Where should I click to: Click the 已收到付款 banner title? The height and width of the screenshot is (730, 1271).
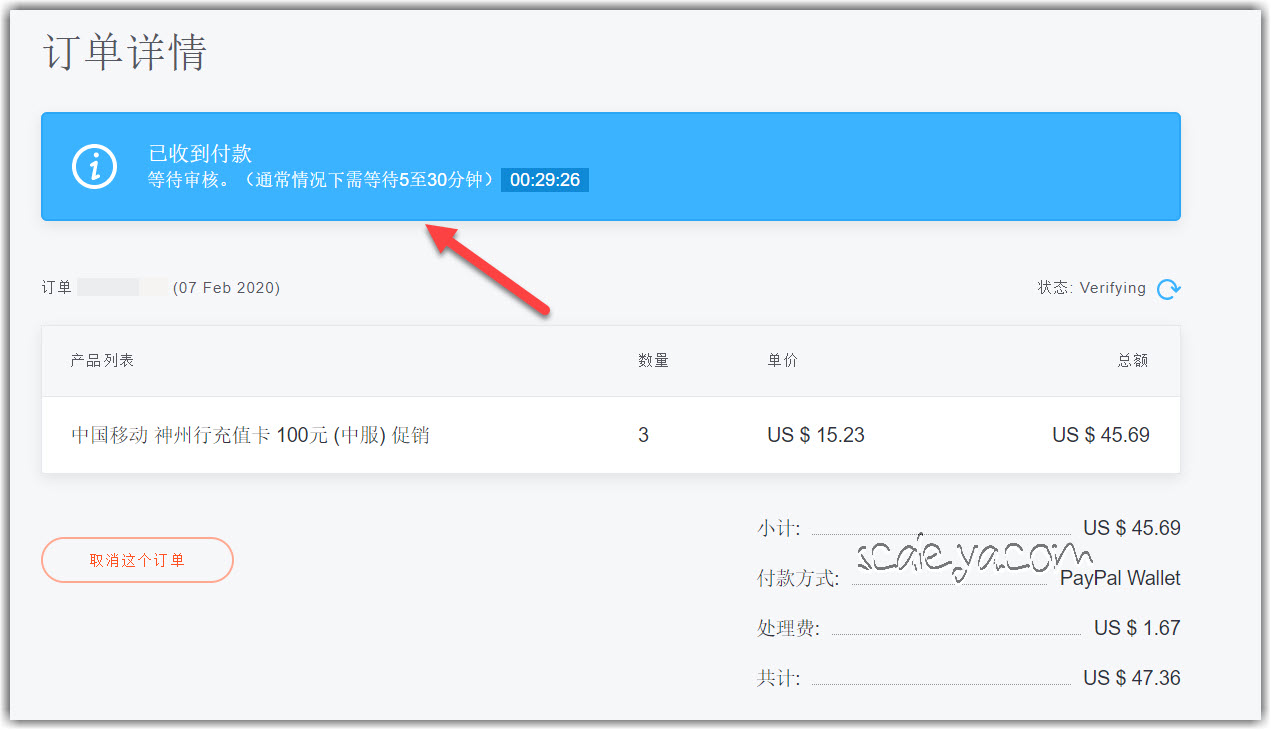(x=200, y=153)
